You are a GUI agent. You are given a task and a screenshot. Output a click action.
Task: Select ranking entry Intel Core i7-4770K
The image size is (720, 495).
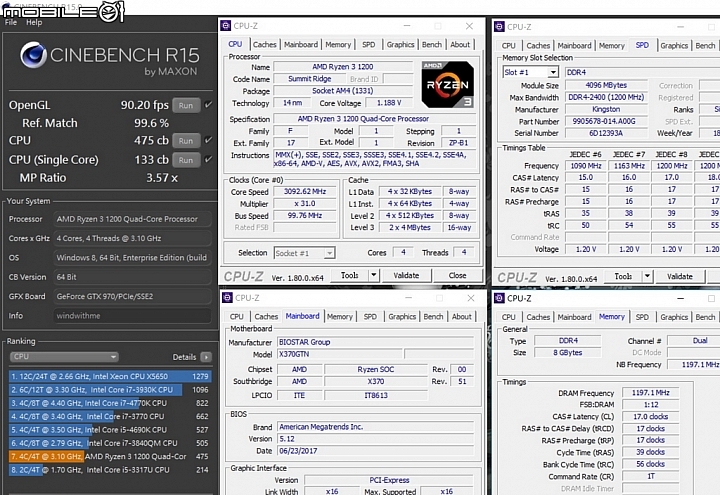(x=110, y=403)
